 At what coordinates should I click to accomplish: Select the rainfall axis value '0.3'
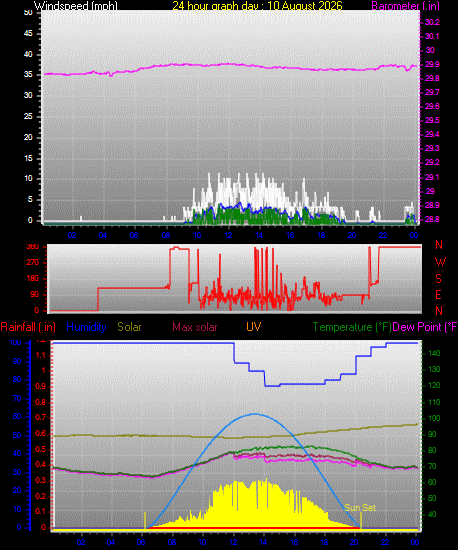pyautogui.click(x=41, y=480)
